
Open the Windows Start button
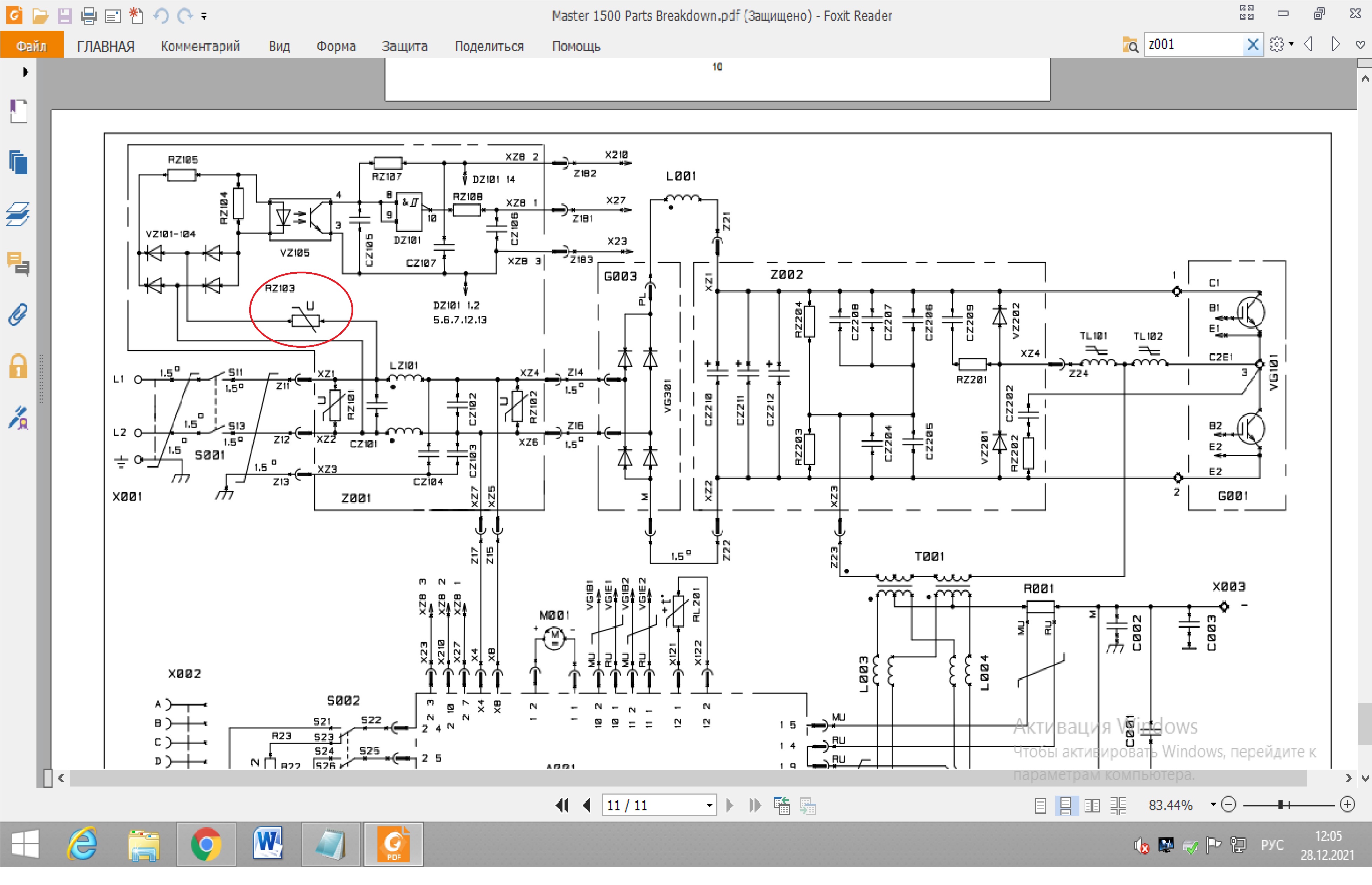pos(25,844)
